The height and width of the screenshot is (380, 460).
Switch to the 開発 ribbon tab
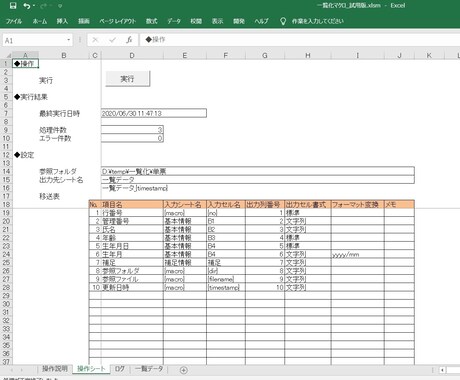[239, 21]
